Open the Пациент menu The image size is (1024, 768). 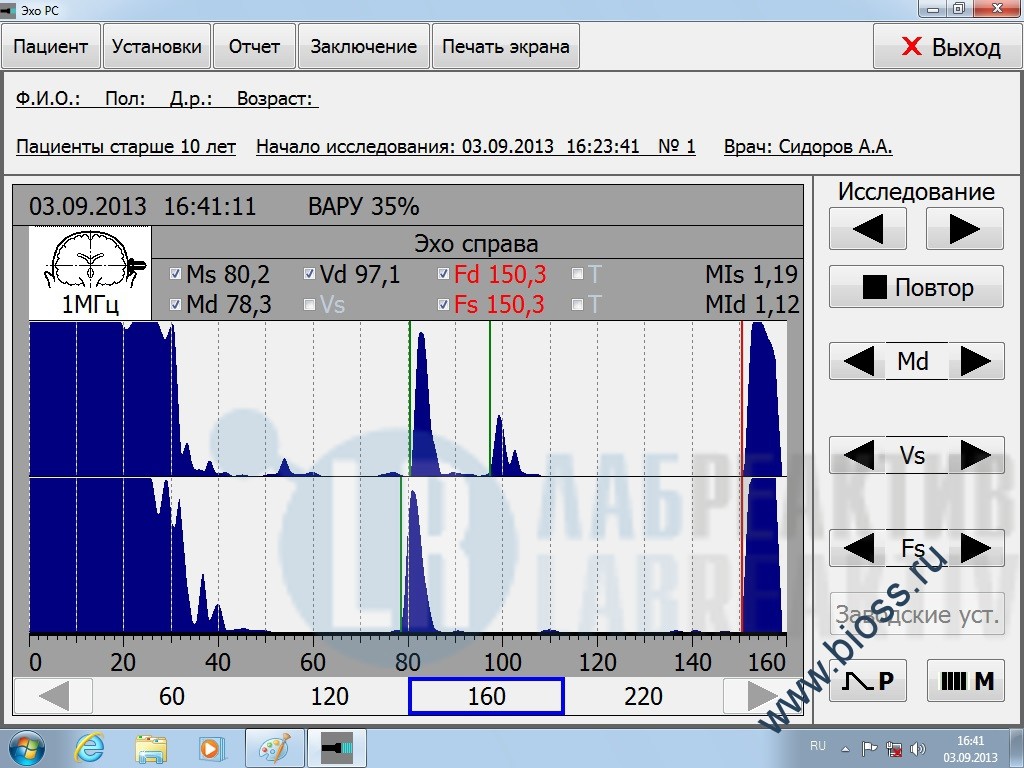pos(51,47)
